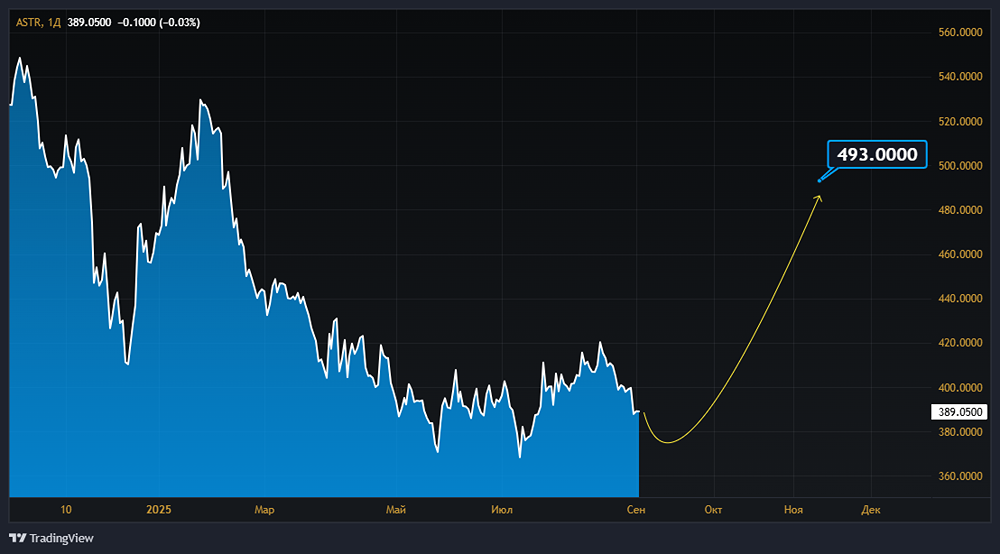Viewport: 1000px width, 554px height.
Task: Click the Ноя date axis label
Action: click(x=793, y=509)
